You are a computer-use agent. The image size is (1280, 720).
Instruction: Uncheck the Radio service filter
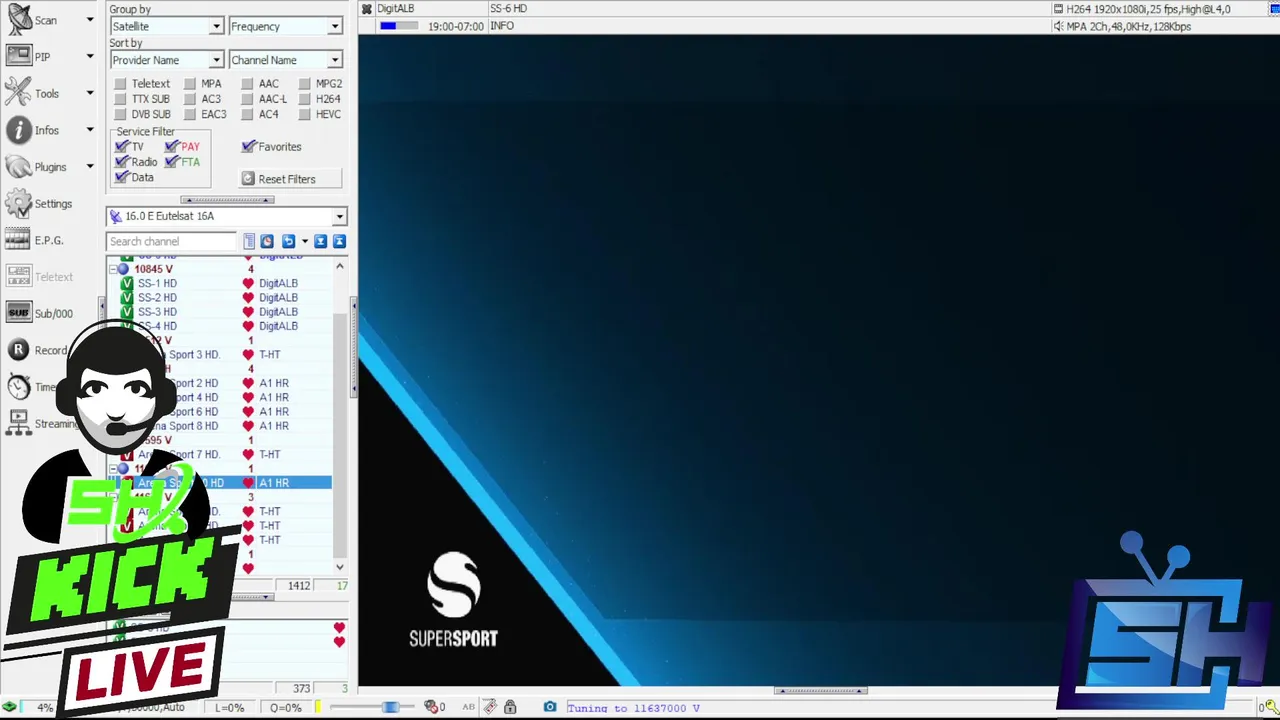(x=122, y=161)
